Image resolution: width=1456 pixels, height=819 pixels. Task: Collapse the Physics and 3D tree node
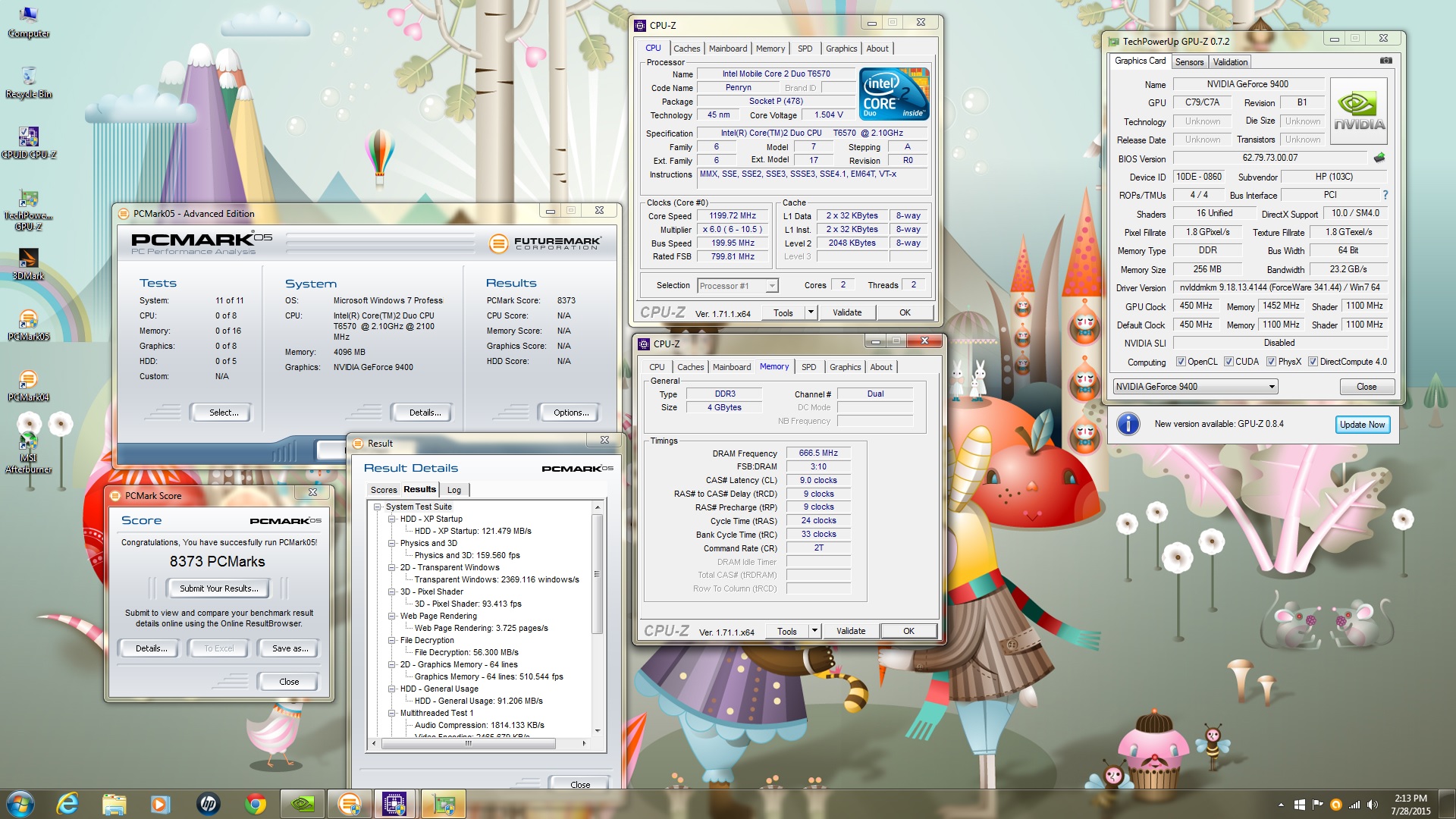[392, 543]
